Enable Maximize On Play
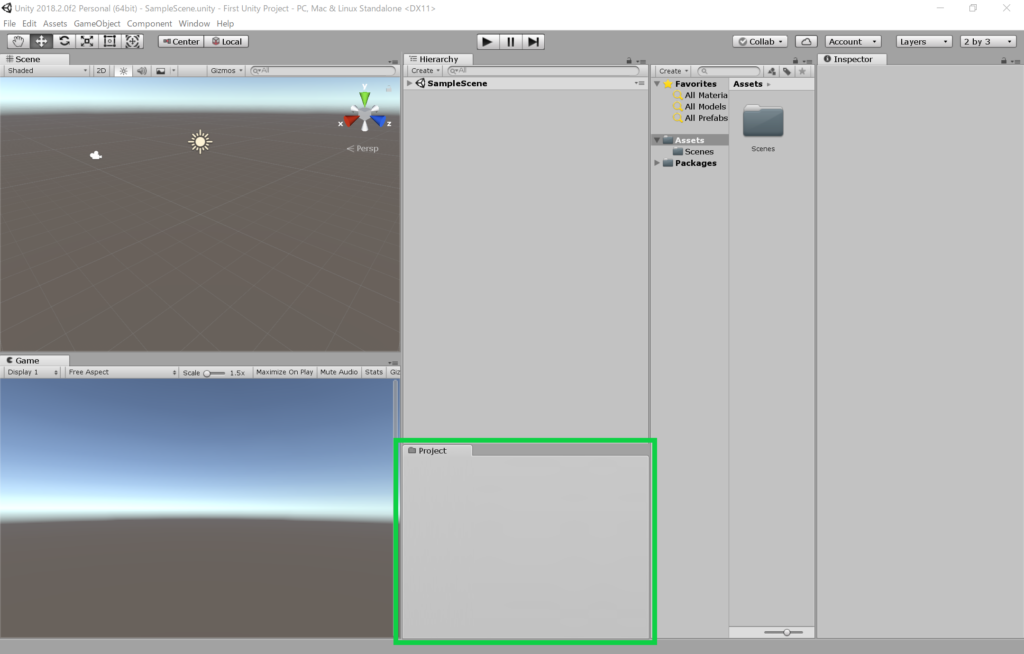 (284, 372)
